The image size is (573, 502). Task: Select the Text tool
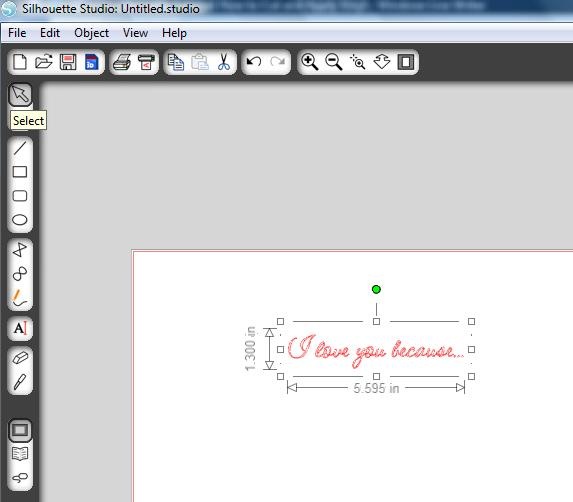pyautogui.click(x=20, y=328)
